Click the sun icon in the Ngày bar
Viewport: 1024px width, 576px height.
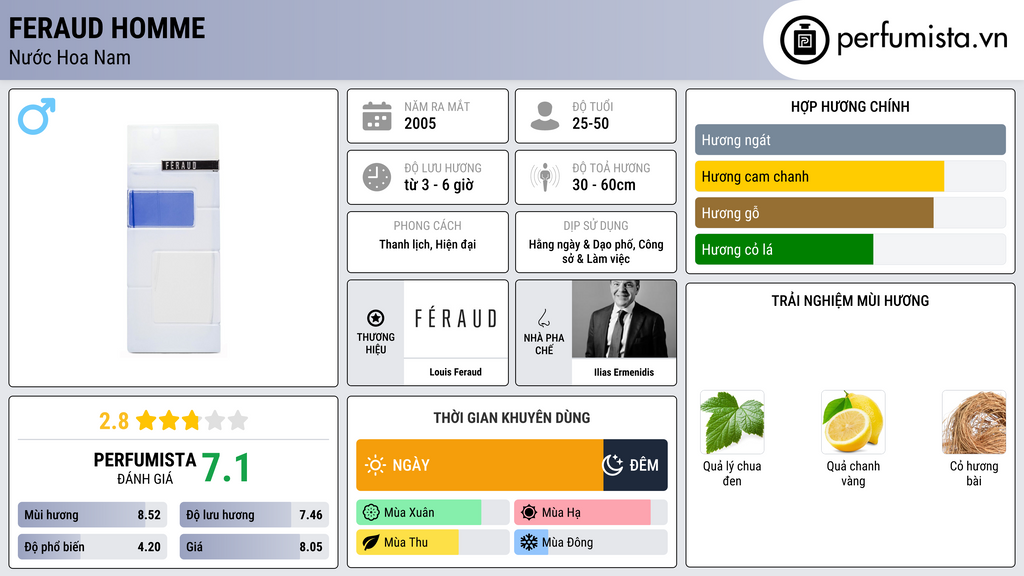tap(375, 465)
